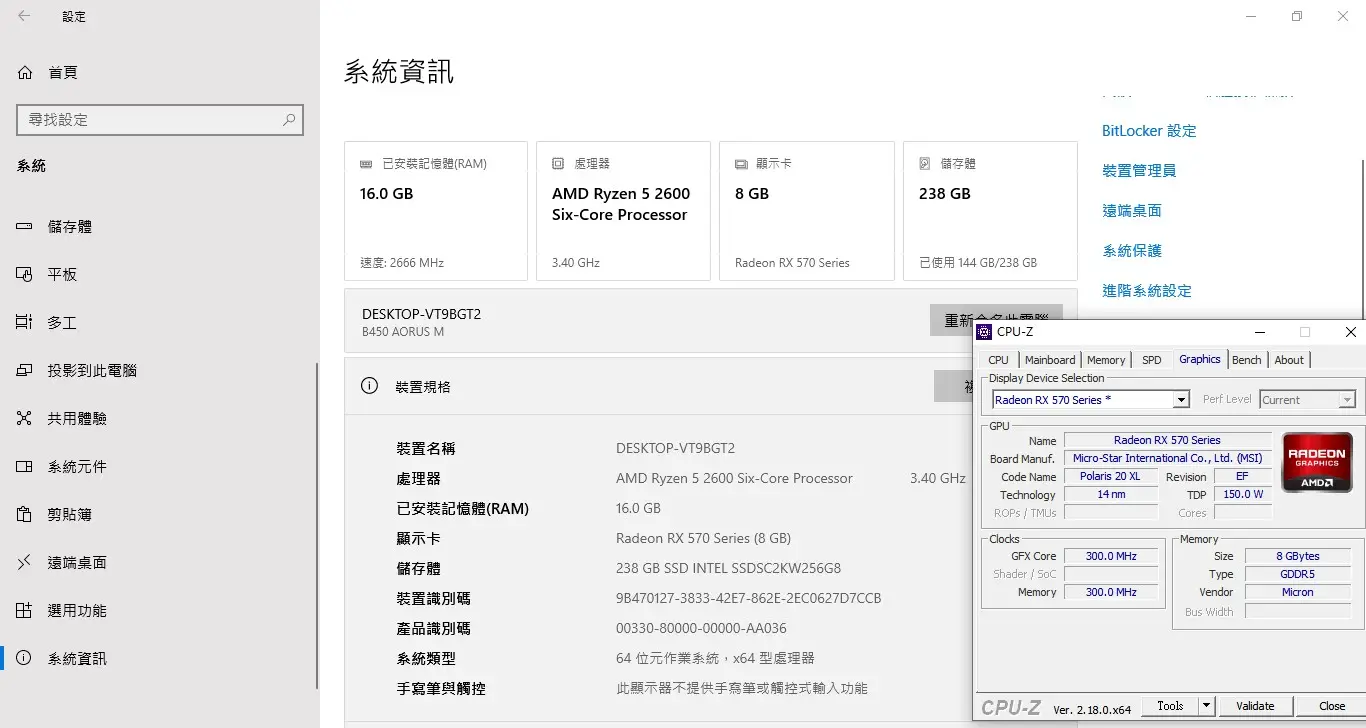Switch to the Bench tab in CPU-Z

pyautogui.click(x=1246, y=360)
